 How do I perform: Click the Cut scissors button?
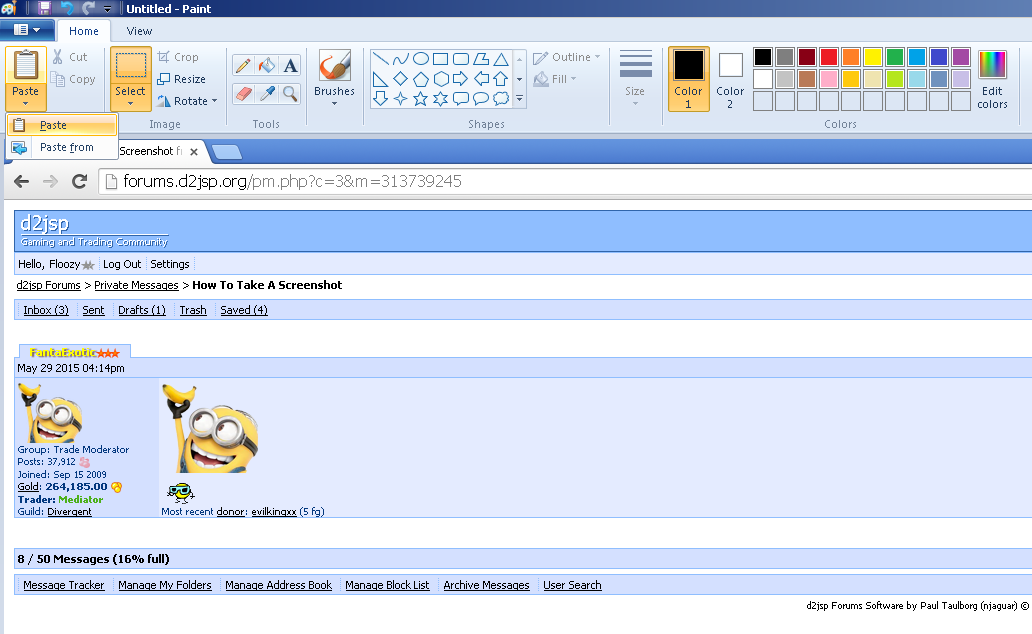[70, 57]
